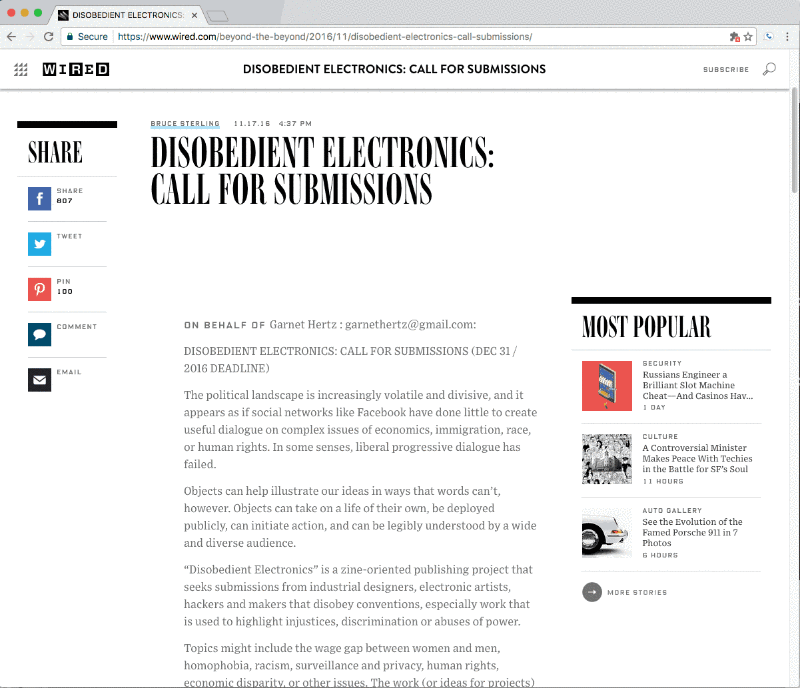
Task: Select the Disobedient Electronics browser tab
Action: coord(128,15)
